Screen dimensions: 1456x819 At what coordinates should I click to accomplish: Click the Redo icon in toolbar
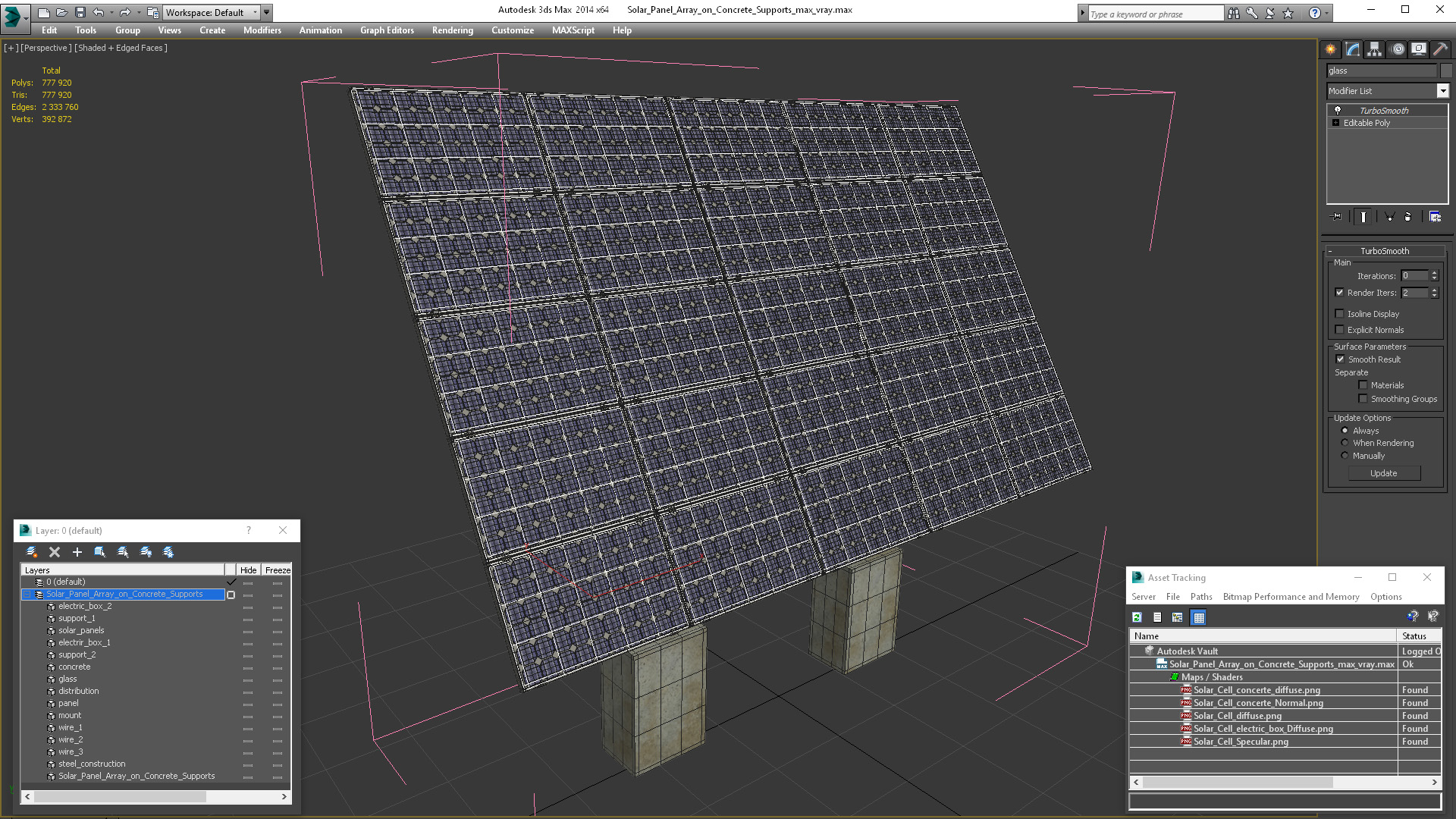[x=124, y=11]
